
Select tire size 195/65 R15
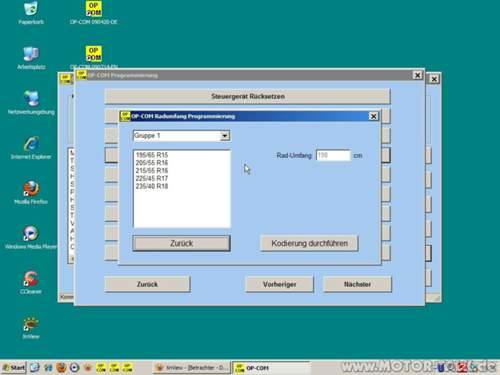(152, 155)
